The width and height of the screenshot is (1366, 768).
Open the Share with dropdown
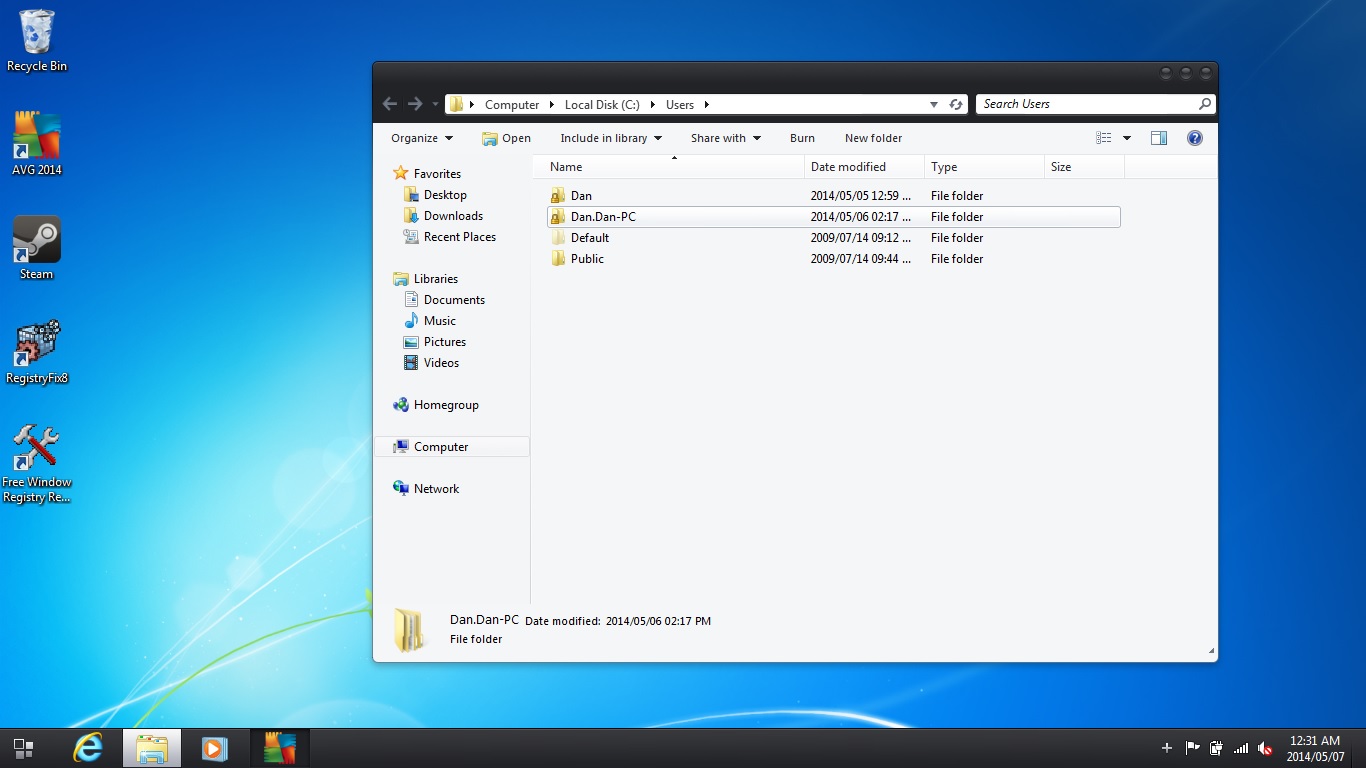pyautogui.click(x=726, y=138)
